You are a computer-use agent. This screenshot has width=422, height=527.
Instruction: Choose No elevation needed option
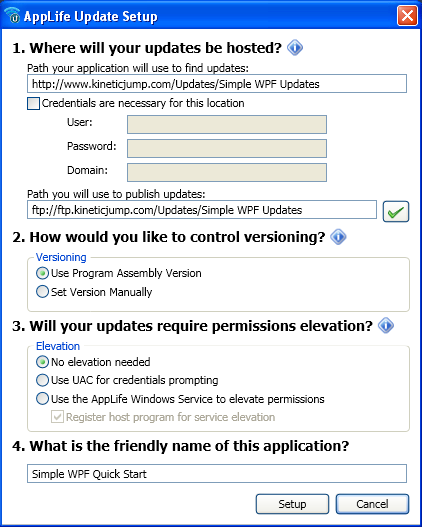(42, 362)
